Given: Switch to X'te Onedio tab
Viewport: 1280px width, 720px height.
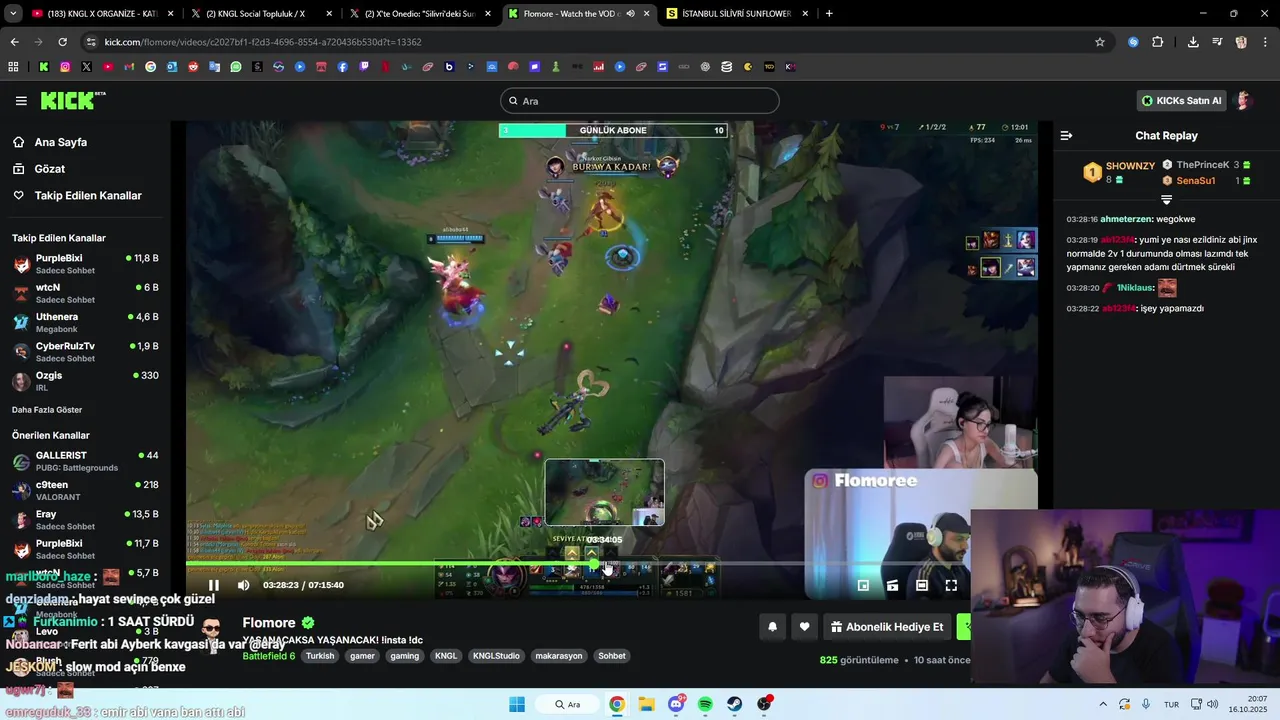Looking at the screenshot, I should (x=418, y=14).
